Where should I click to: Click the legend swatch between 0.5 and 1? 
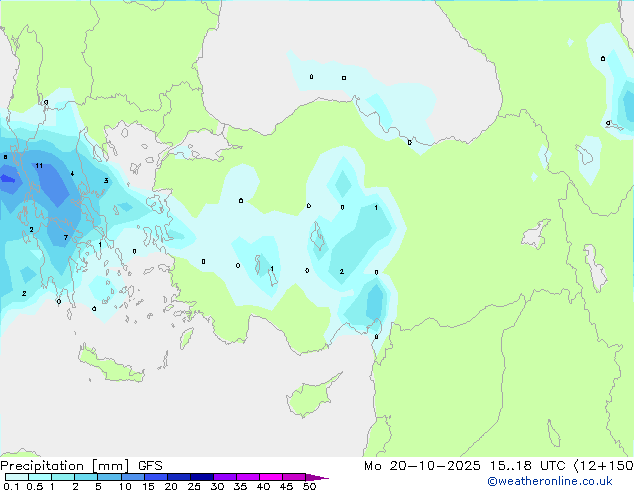(x=40, y=477)
